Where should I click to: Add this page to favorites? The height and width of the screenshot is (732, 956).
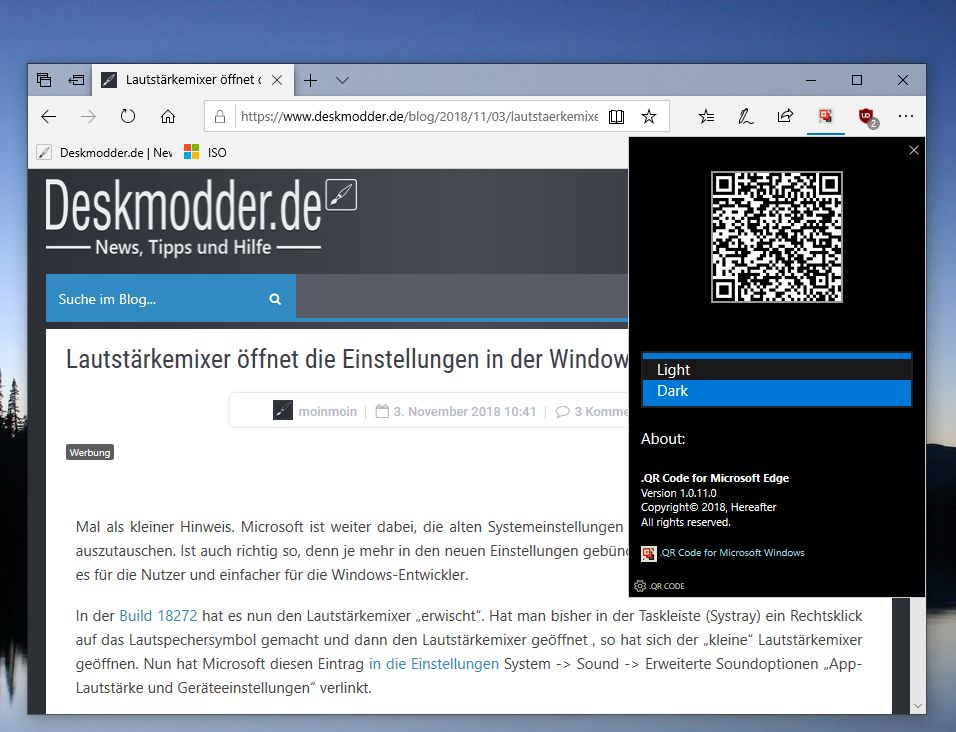(x=649, y=116)
